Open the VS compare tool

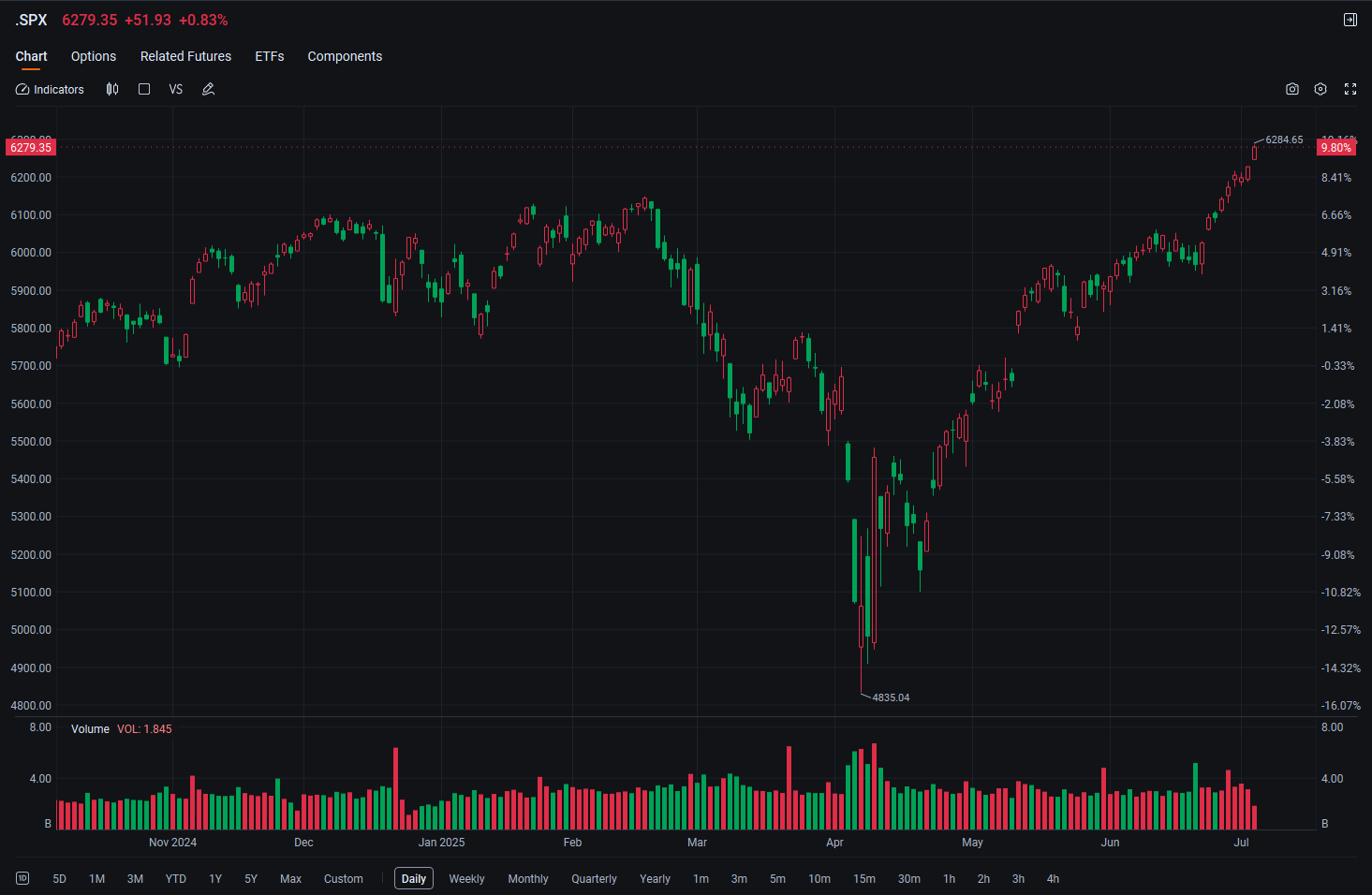(176, 90)
